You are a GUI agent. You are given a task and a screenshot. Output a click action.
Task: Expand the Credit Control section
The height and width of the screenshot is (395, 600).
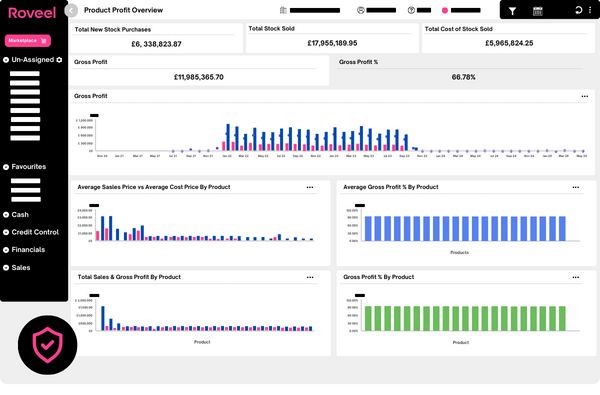click(6, 232)
